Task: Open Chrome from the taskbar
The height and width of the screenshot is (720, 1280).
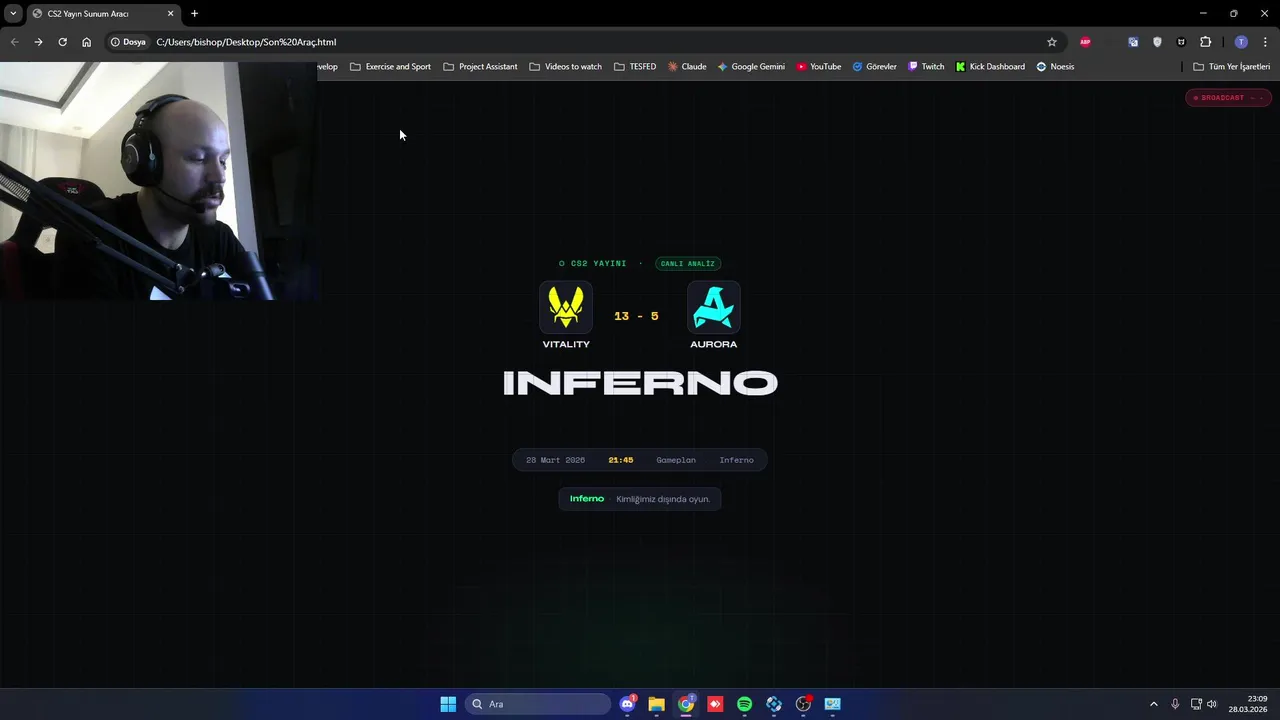Action: 686,704
